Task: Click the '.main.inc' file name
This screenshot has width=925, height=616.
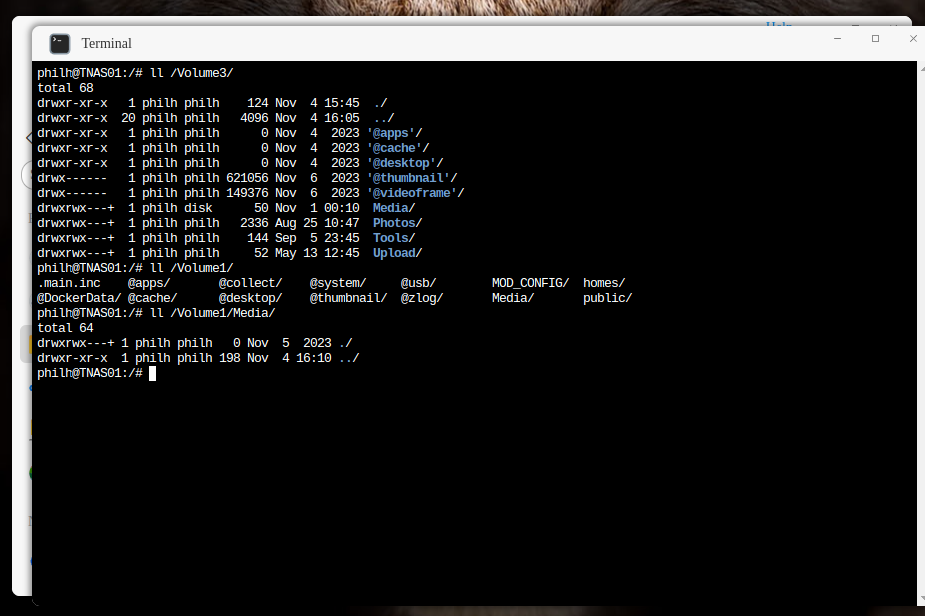Action: click(x=69, y=283)
